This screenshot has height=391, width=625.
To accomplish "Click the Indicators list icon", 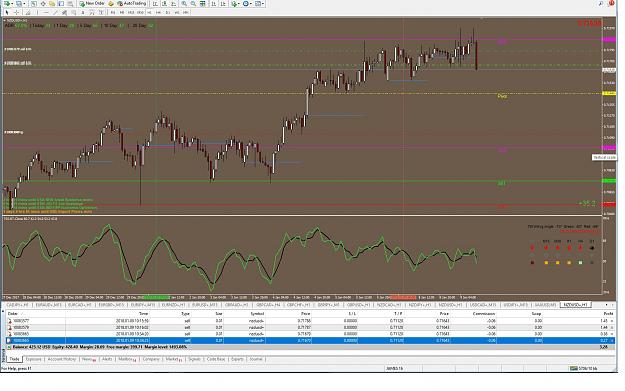I will (x=234, y=4).
